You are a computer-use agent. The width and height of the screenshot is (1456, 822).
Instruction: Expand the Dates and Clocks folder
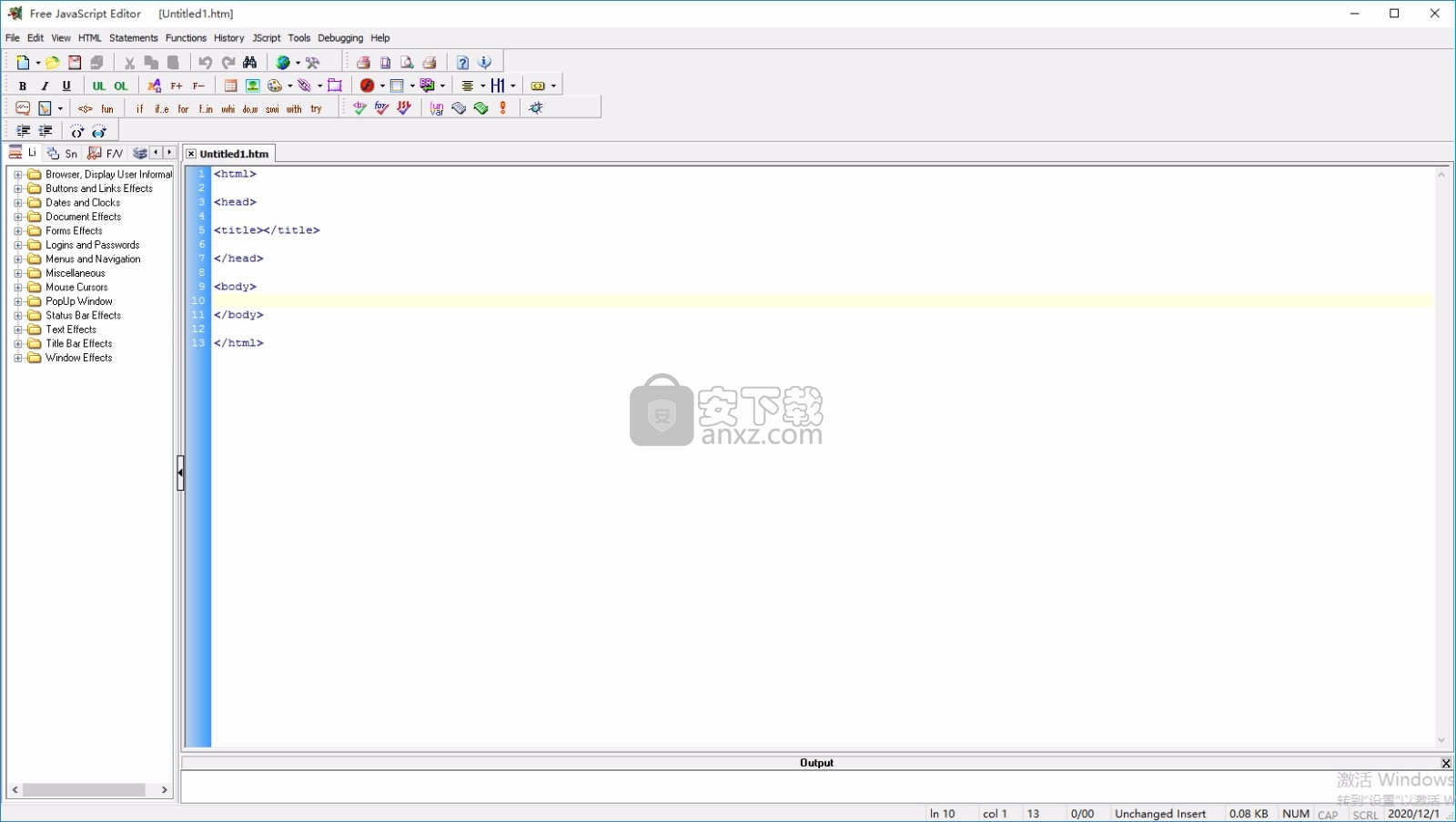click(x=17, y=203)
